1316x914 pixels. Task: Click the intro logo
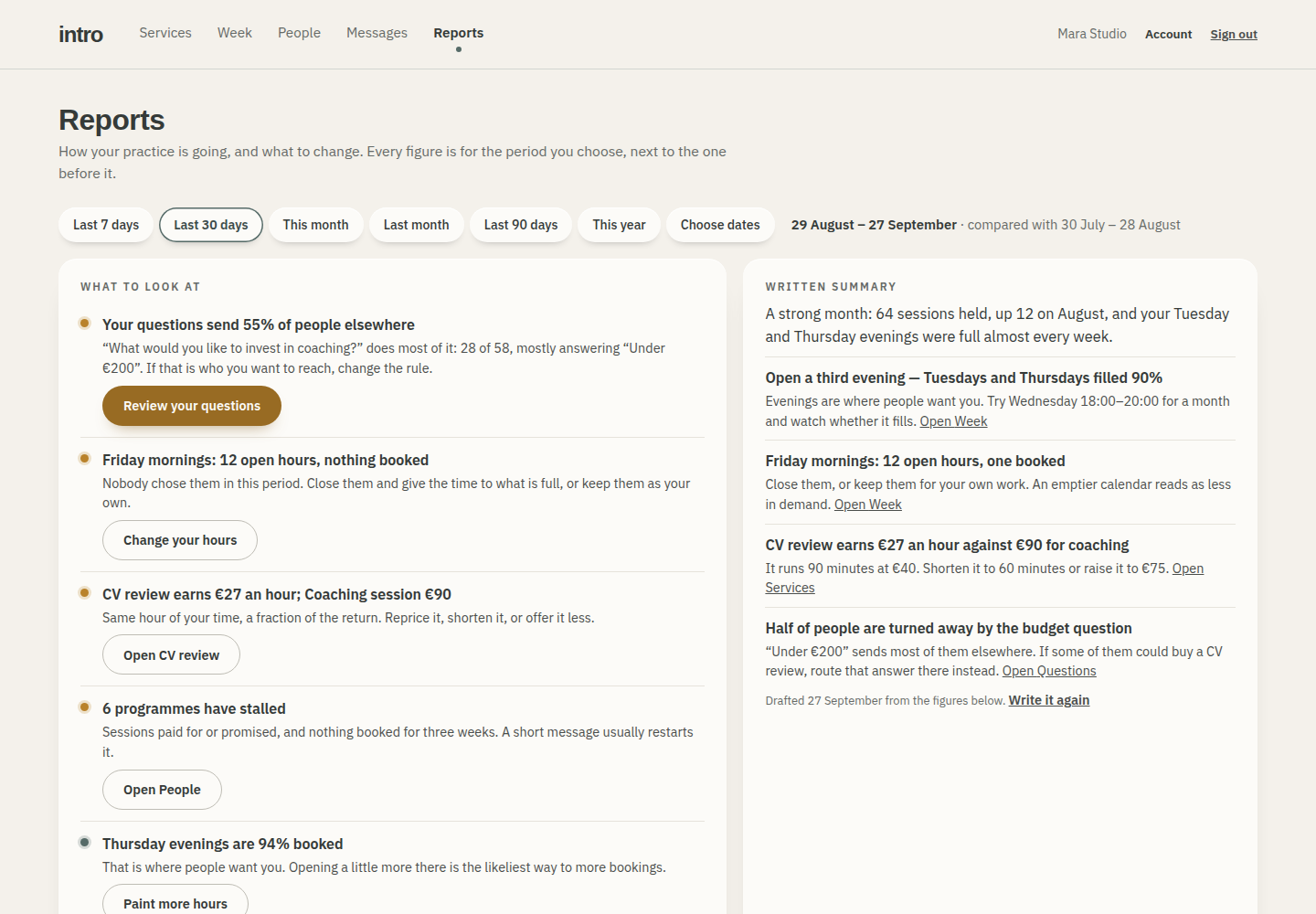click(80, 35)
